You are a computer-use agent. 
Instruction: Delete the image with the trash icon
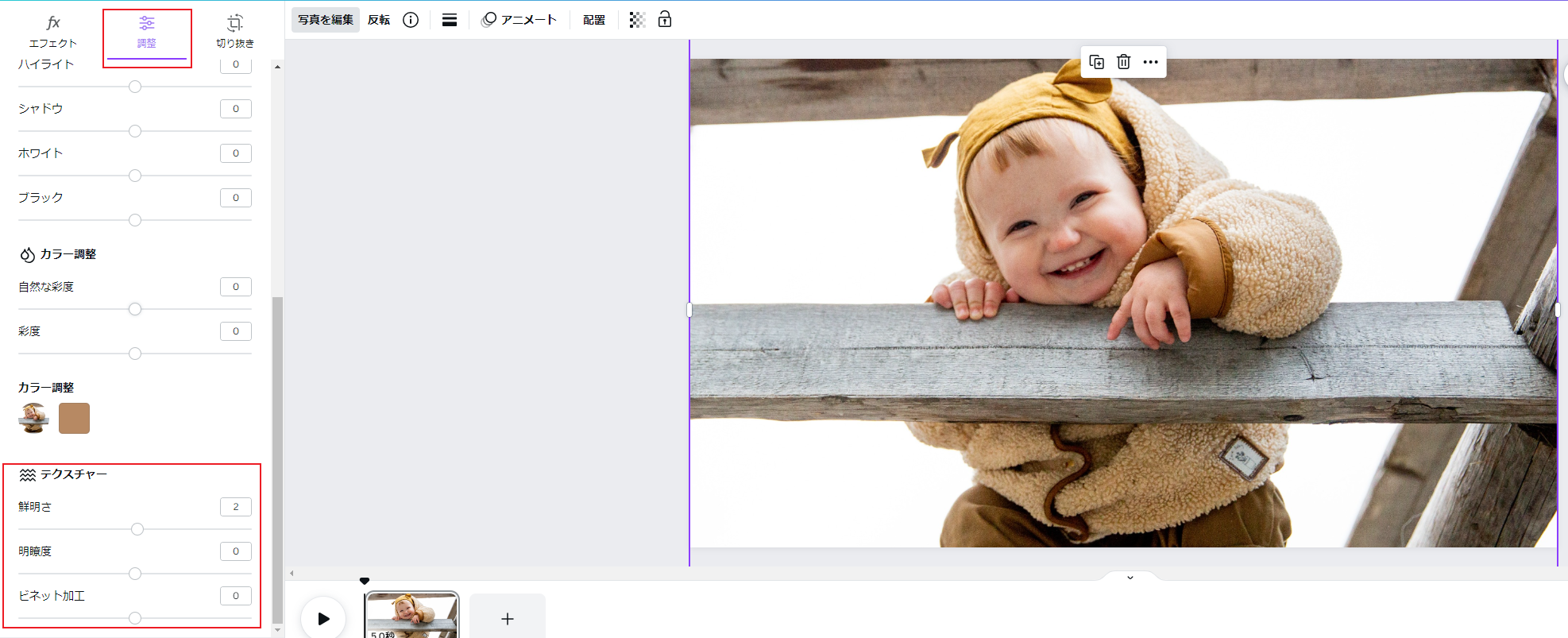pyautogui.click(x=1123, y=62)
